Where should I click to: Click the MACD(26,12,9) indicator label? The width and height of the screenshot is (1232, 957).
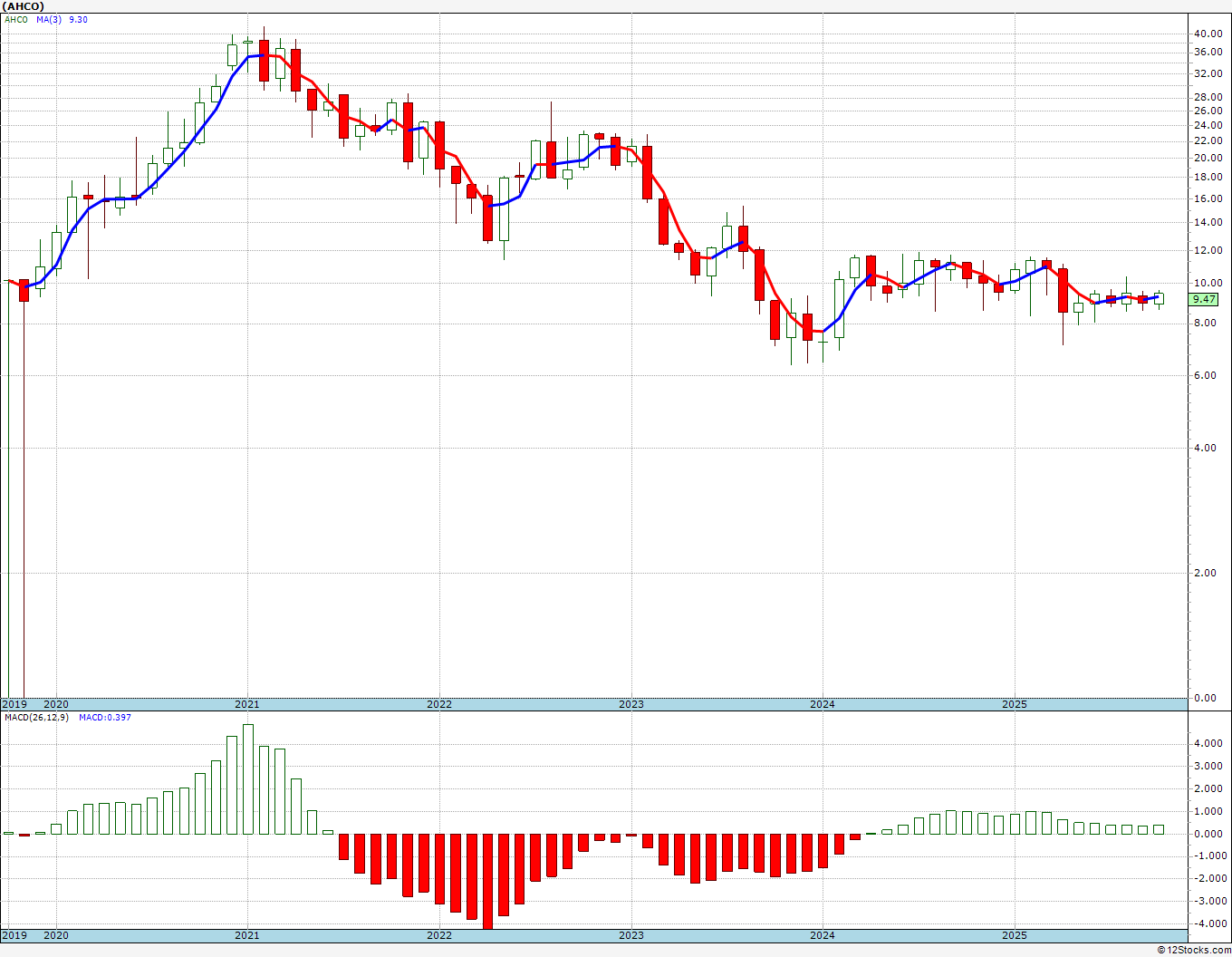pos(35,717)
